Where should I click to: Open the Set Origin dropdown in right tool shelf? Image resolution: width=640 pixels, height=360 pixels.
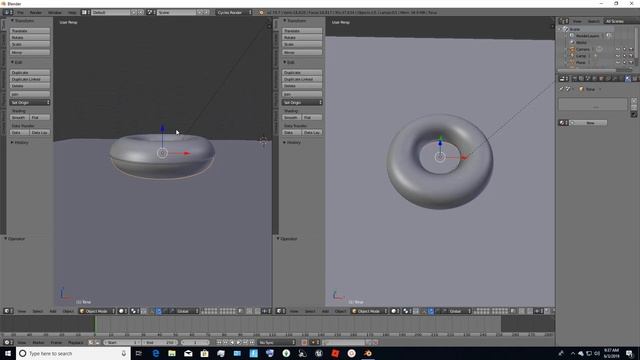coord(302,102)
